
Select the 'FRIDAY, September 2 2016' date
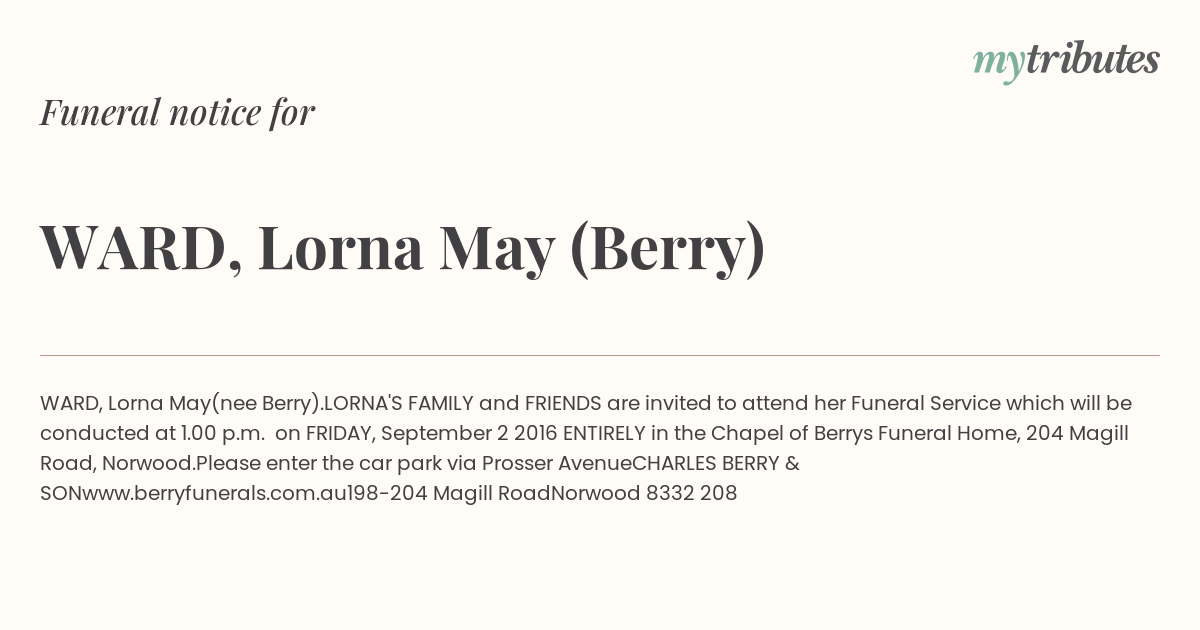(432, 433)
